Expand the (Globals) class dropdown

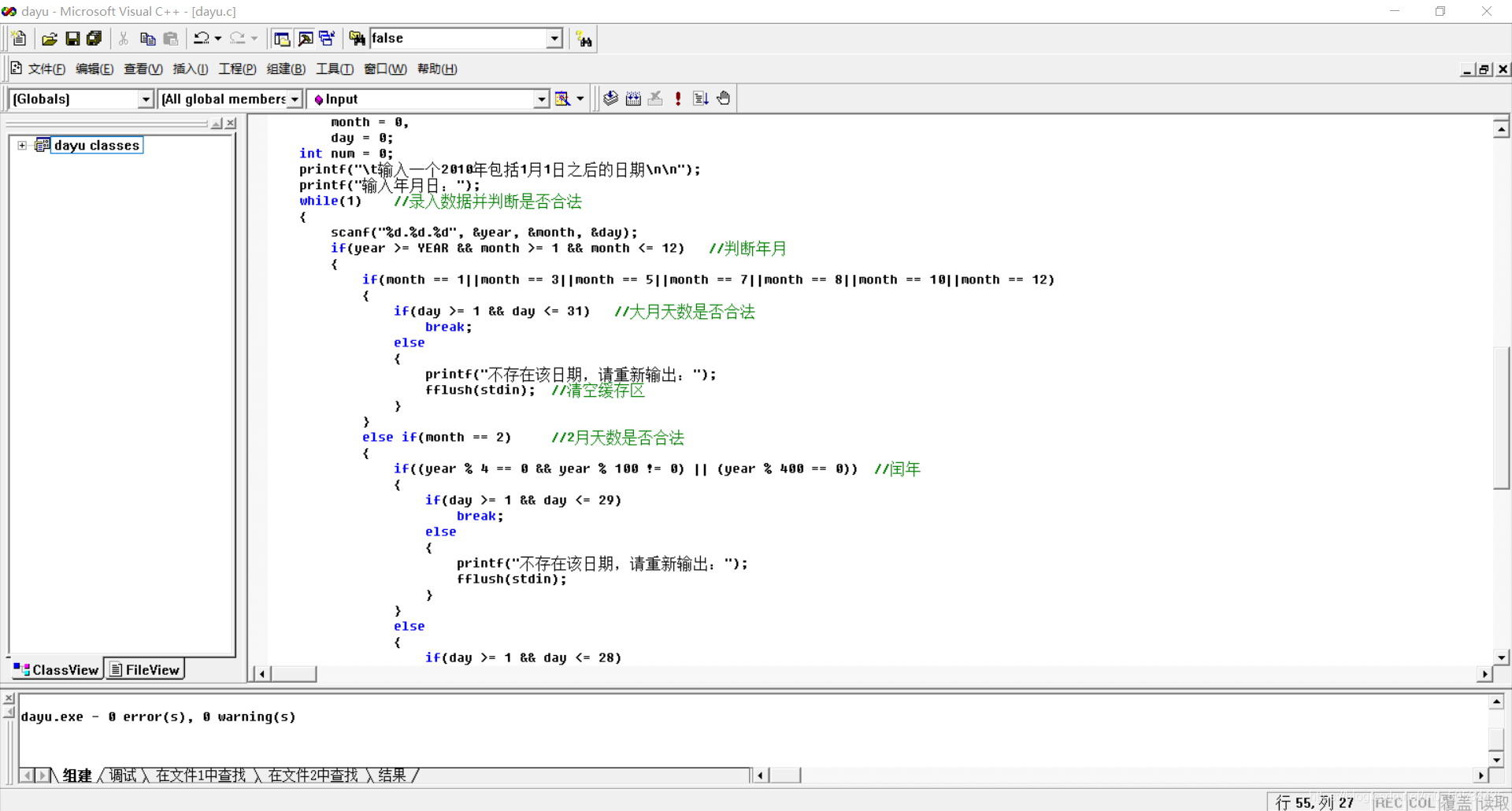(146, 99)
